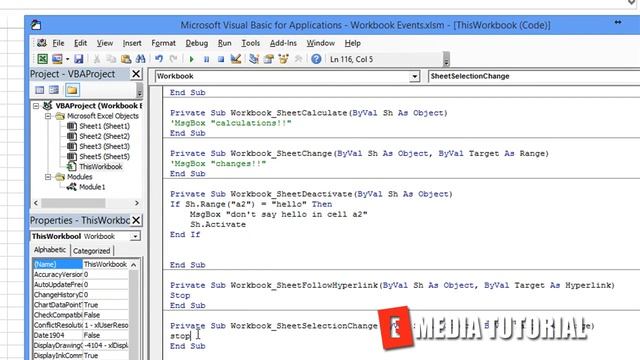This screenshot has height=360, width=640.
Task: Open the Workbook object dropdown
Action: pos(414,76)
